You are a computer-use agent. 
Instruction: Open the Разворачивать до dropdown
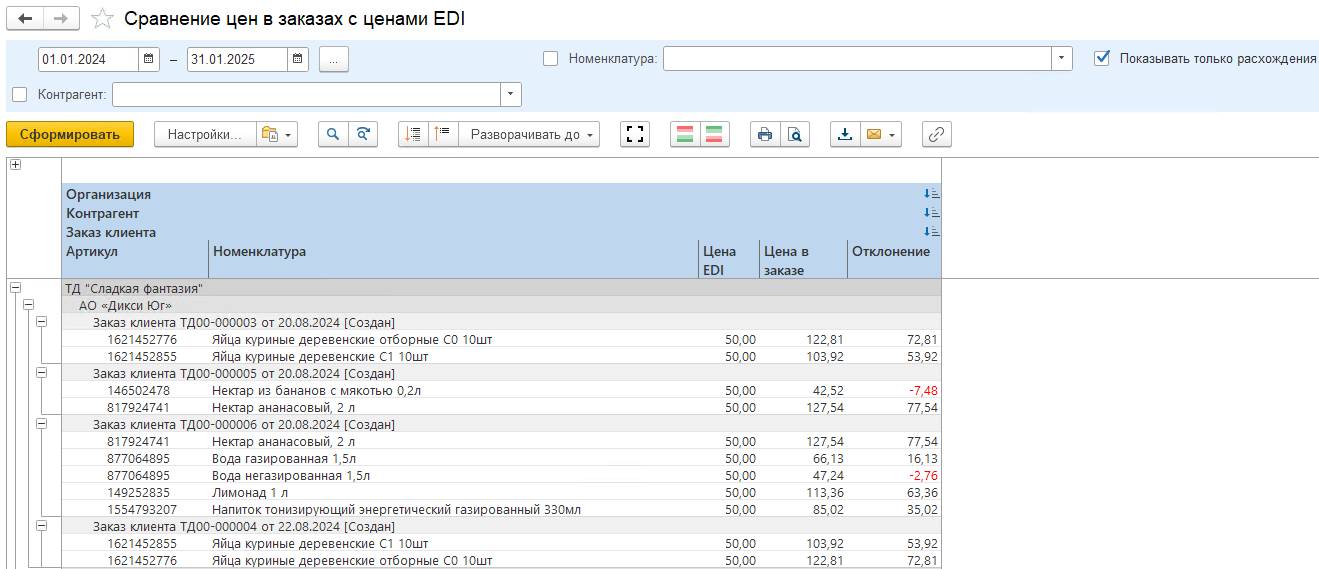click(x=529, y=135)
